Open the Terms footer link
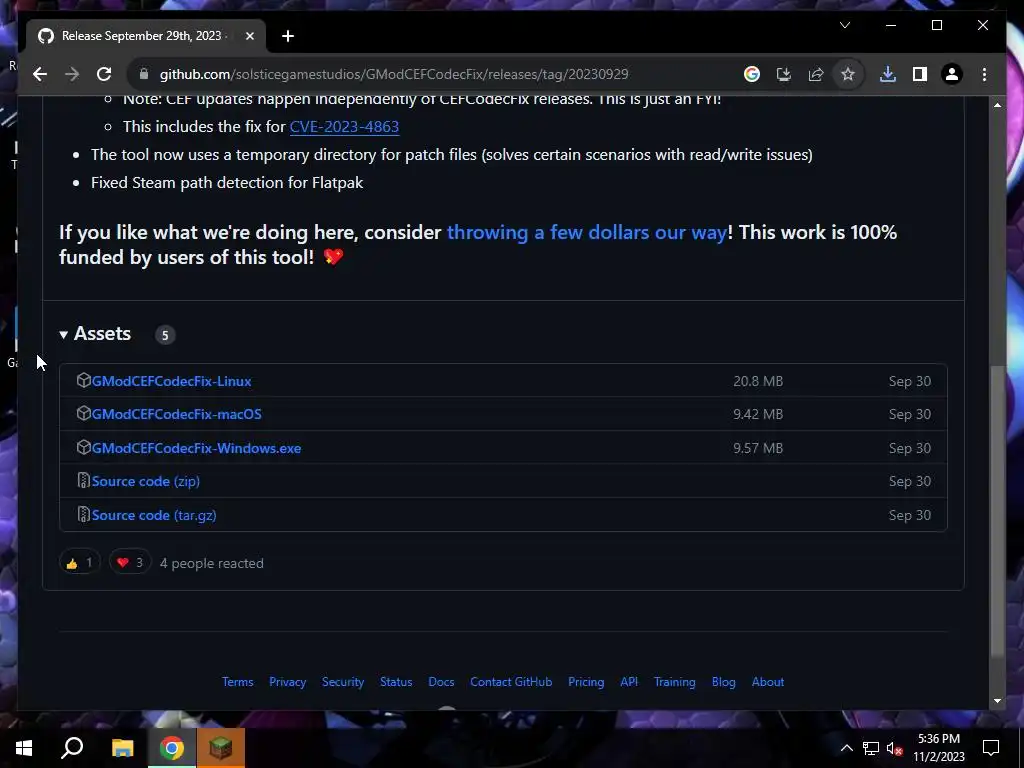The width and height of the screenshot is (1024, 768). click(x=238, y=682)
